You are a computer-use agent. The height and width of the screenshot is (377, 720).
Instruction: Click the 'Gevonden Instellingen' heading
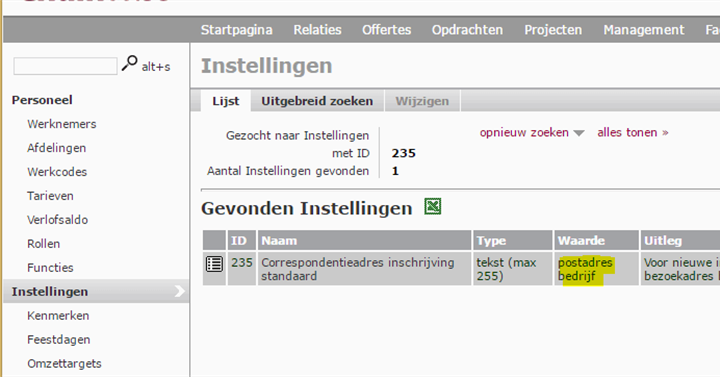point(307,208)
